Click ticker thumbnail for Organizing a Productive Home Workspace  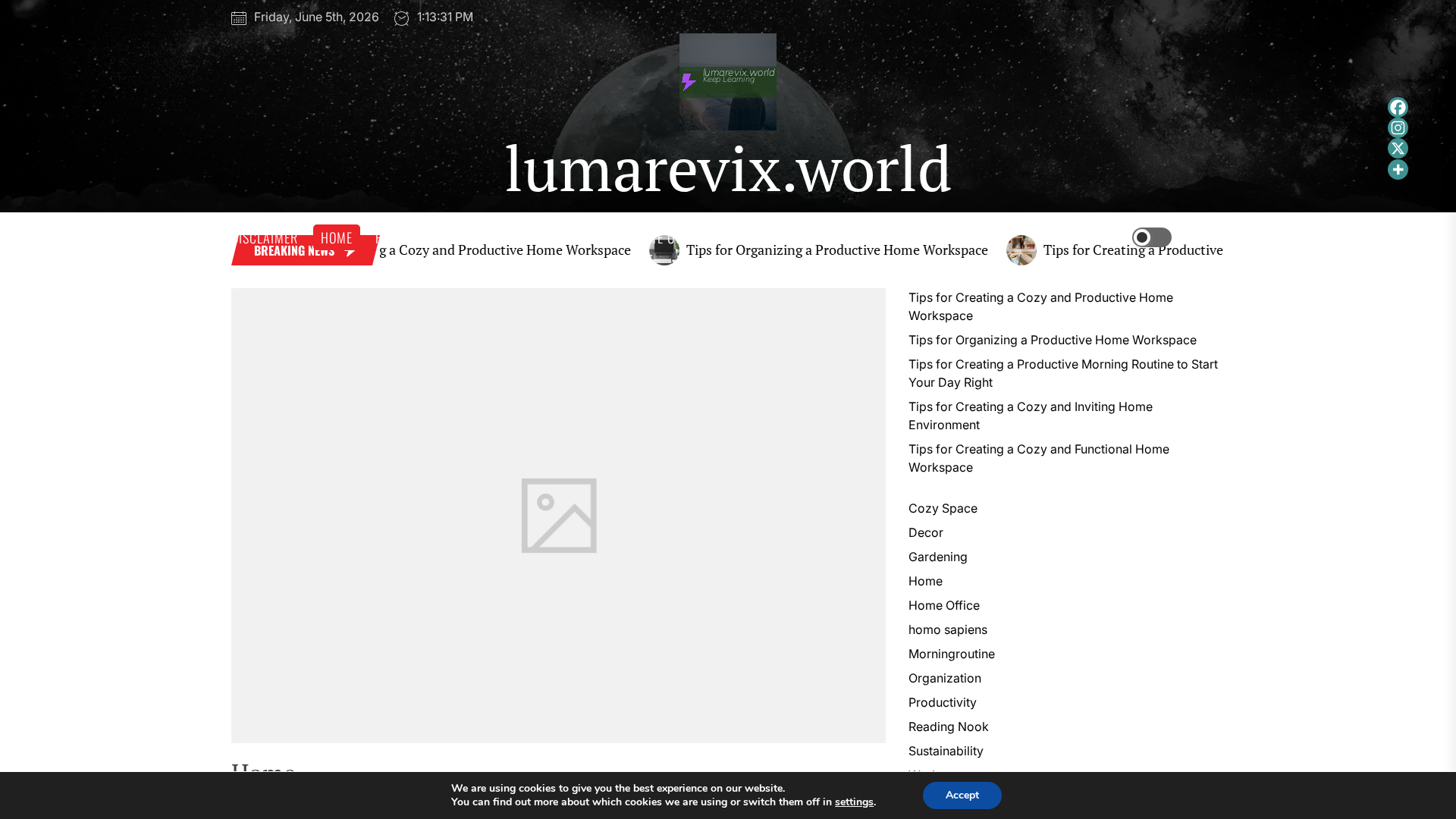[x=664, y=250]
